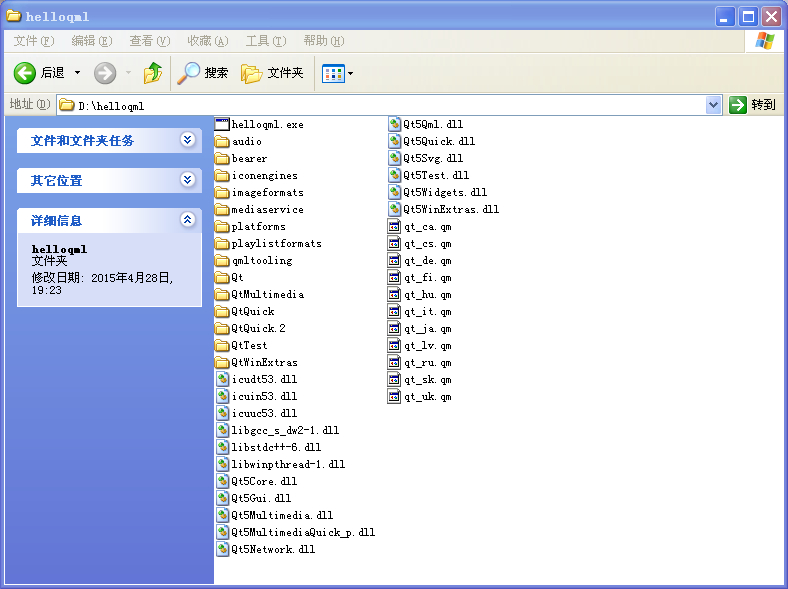Open the 工具(T) menu

(266, 41)
